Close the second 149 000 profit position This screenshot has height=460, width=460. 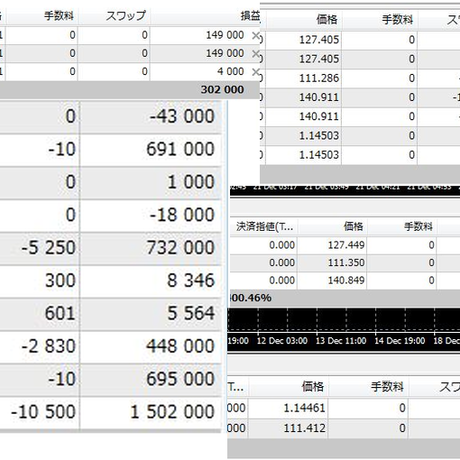(x=256, y=53)
